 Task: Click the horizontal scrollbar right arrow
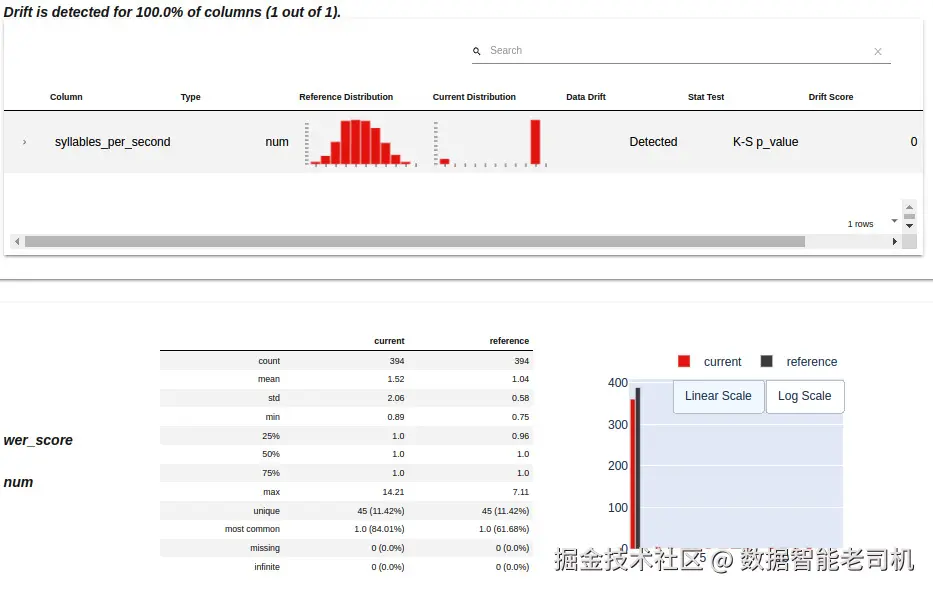pos(894,242)
